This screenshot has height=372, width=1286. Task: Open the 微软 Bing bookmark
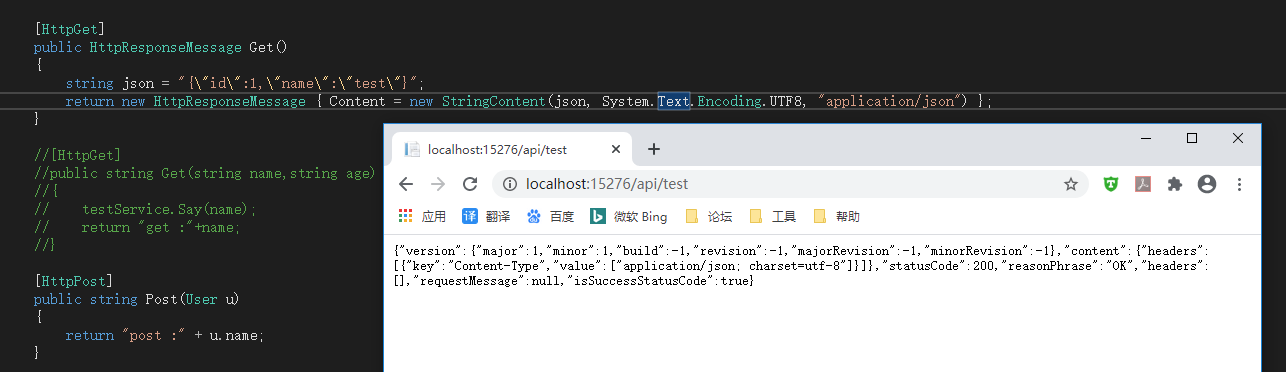628,216
